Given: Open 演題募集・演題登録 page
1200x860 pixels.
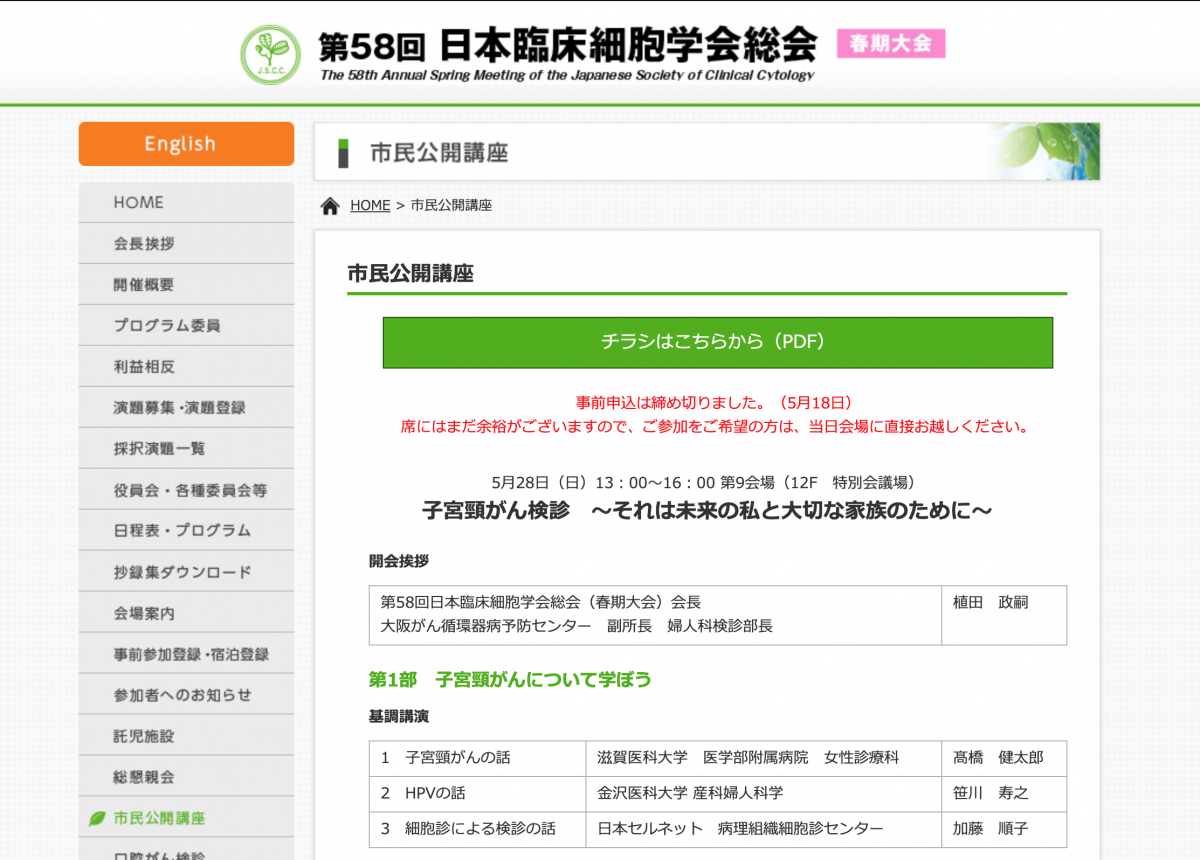Looking at the screenshot, I should [x=186, y=407].
